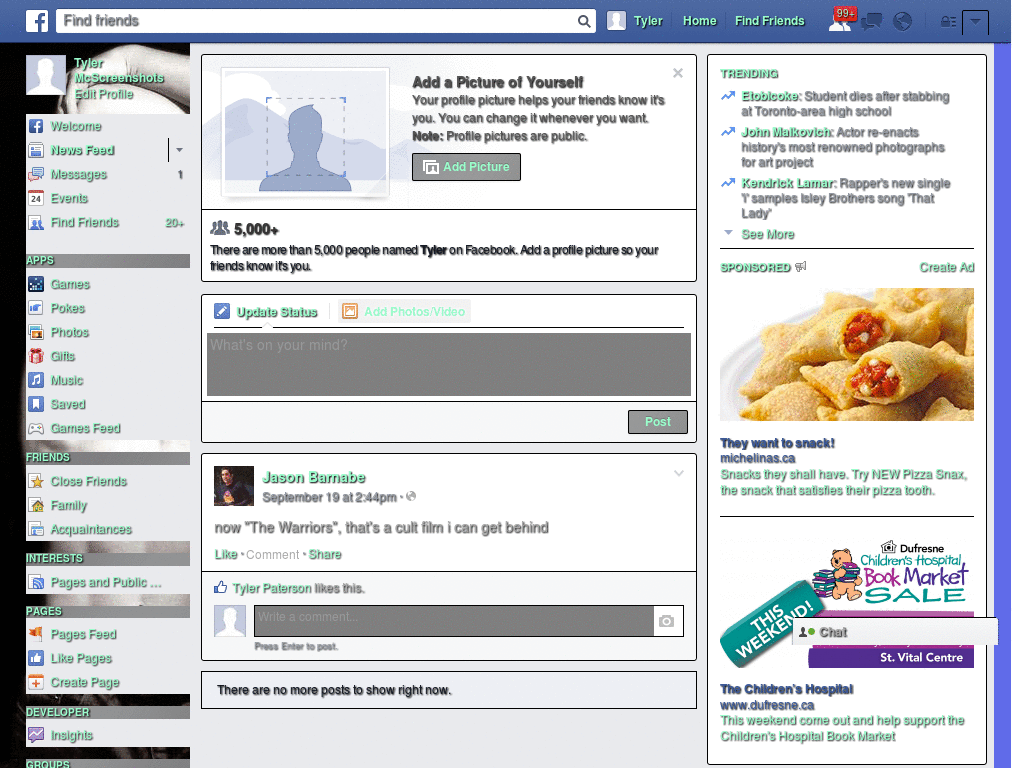Open Jason Barnabe's profile name link
This screenshot has height=768, width=1024.
coord(313,477)
